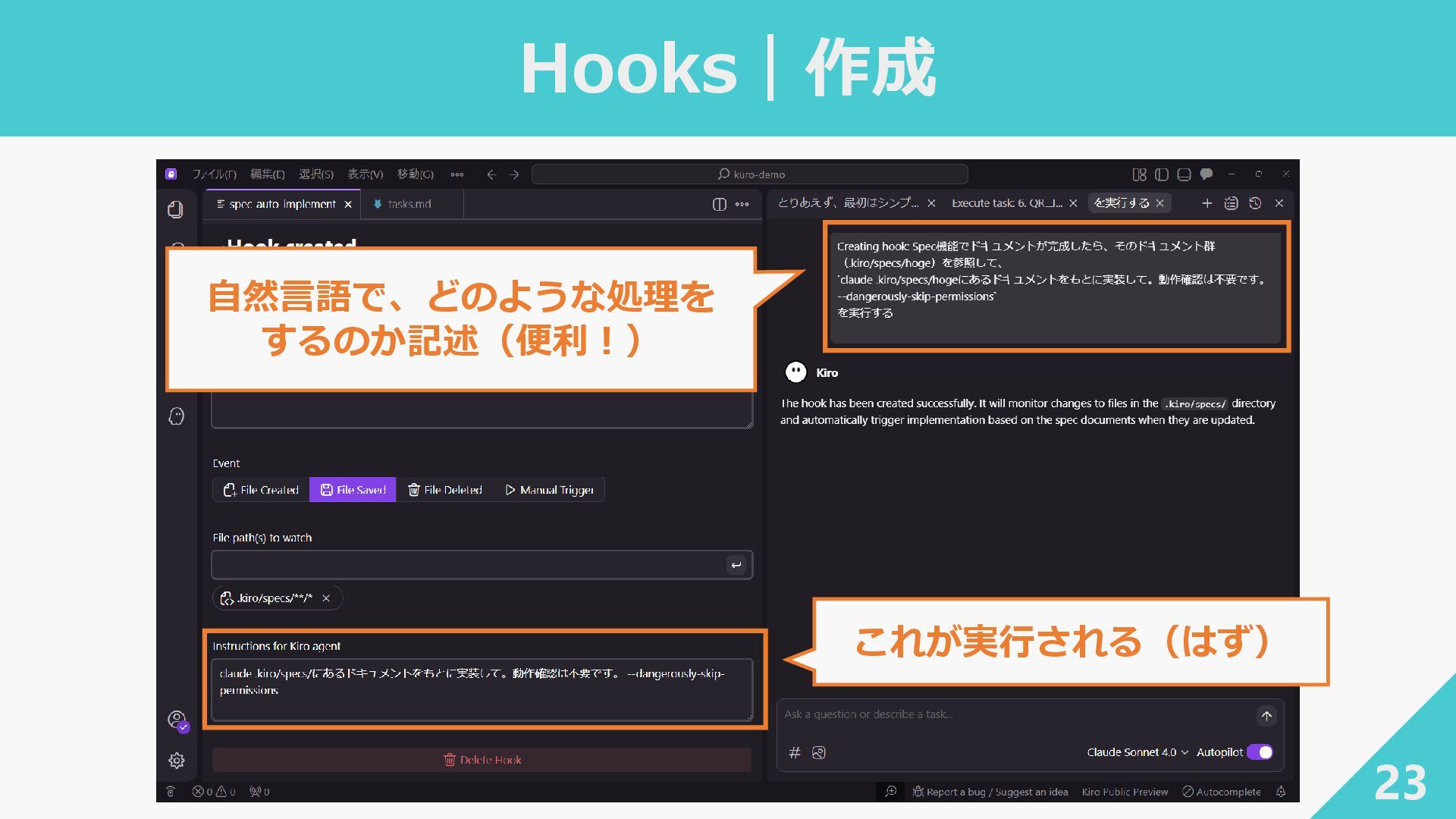Screen dimensions: 1456x819
Task: Toggle the primary sidebar layout icon
Action: (x=1161, y=174)
